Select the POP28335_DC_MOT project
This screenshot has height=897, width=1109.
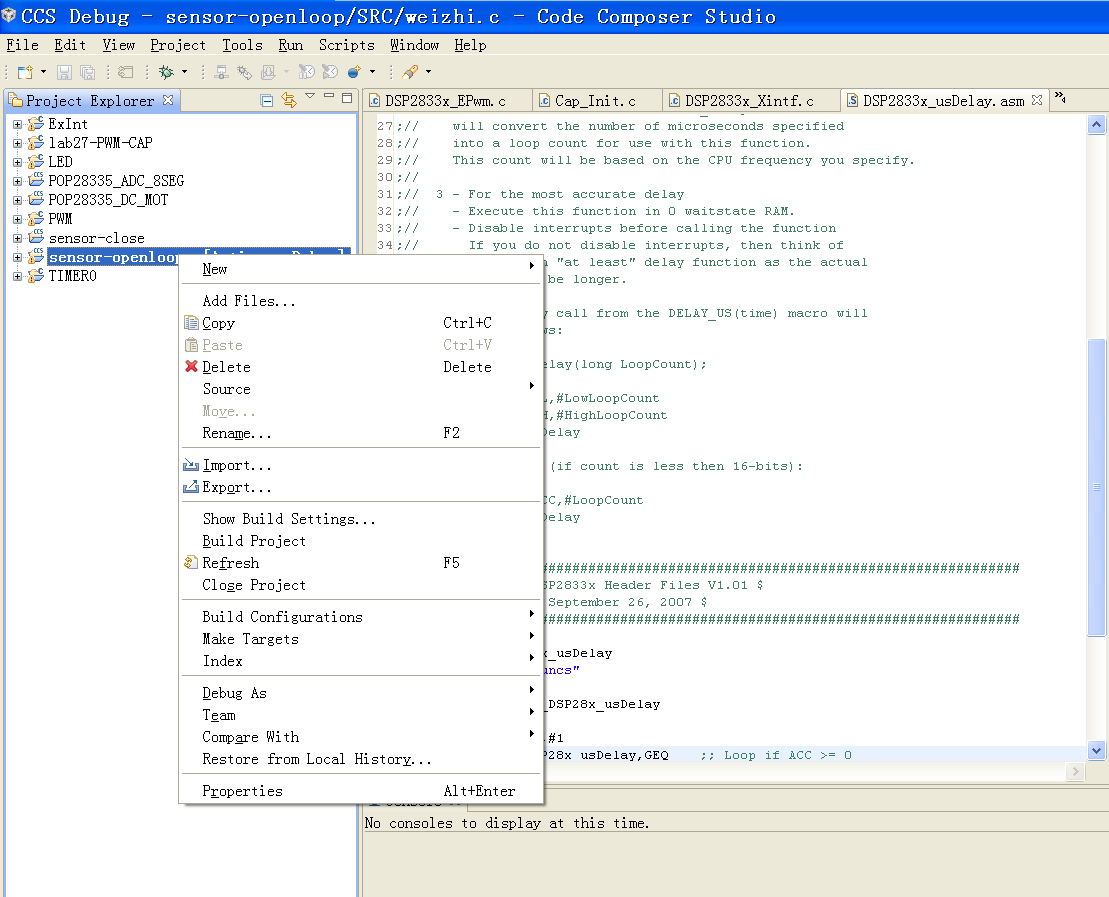(108, 200)
